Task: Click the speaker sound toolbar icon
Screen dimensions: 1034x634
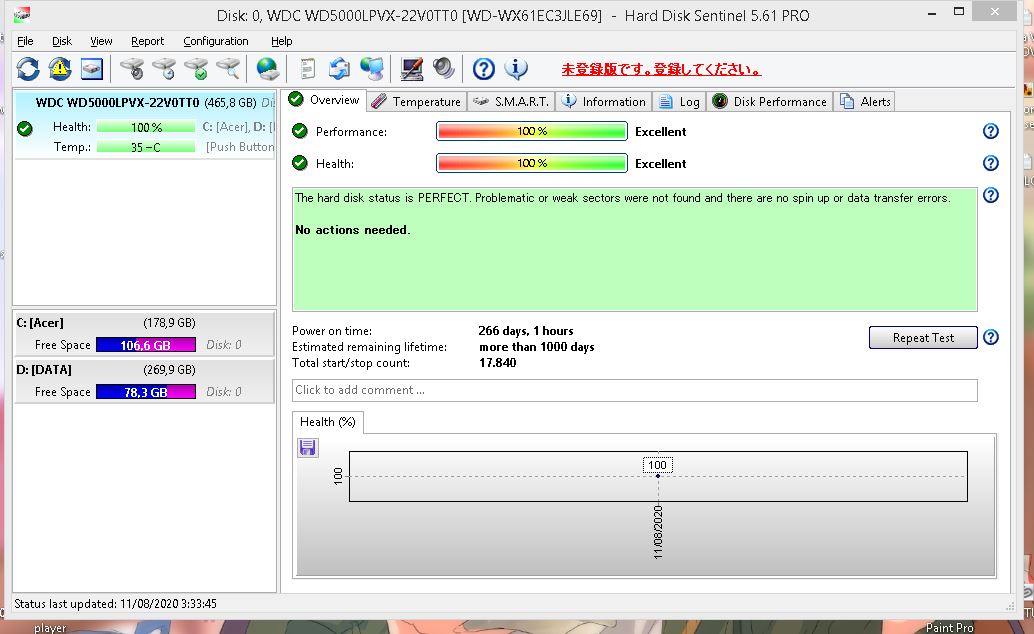Action: (x=444, y=69)
